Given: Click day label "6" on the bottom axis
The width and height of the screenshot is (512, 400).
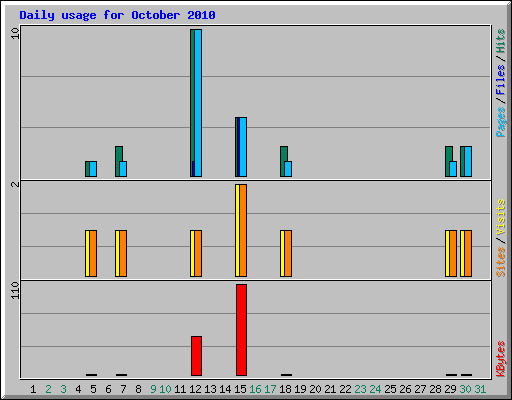Looking at the screenshot, I should point(108,389).
